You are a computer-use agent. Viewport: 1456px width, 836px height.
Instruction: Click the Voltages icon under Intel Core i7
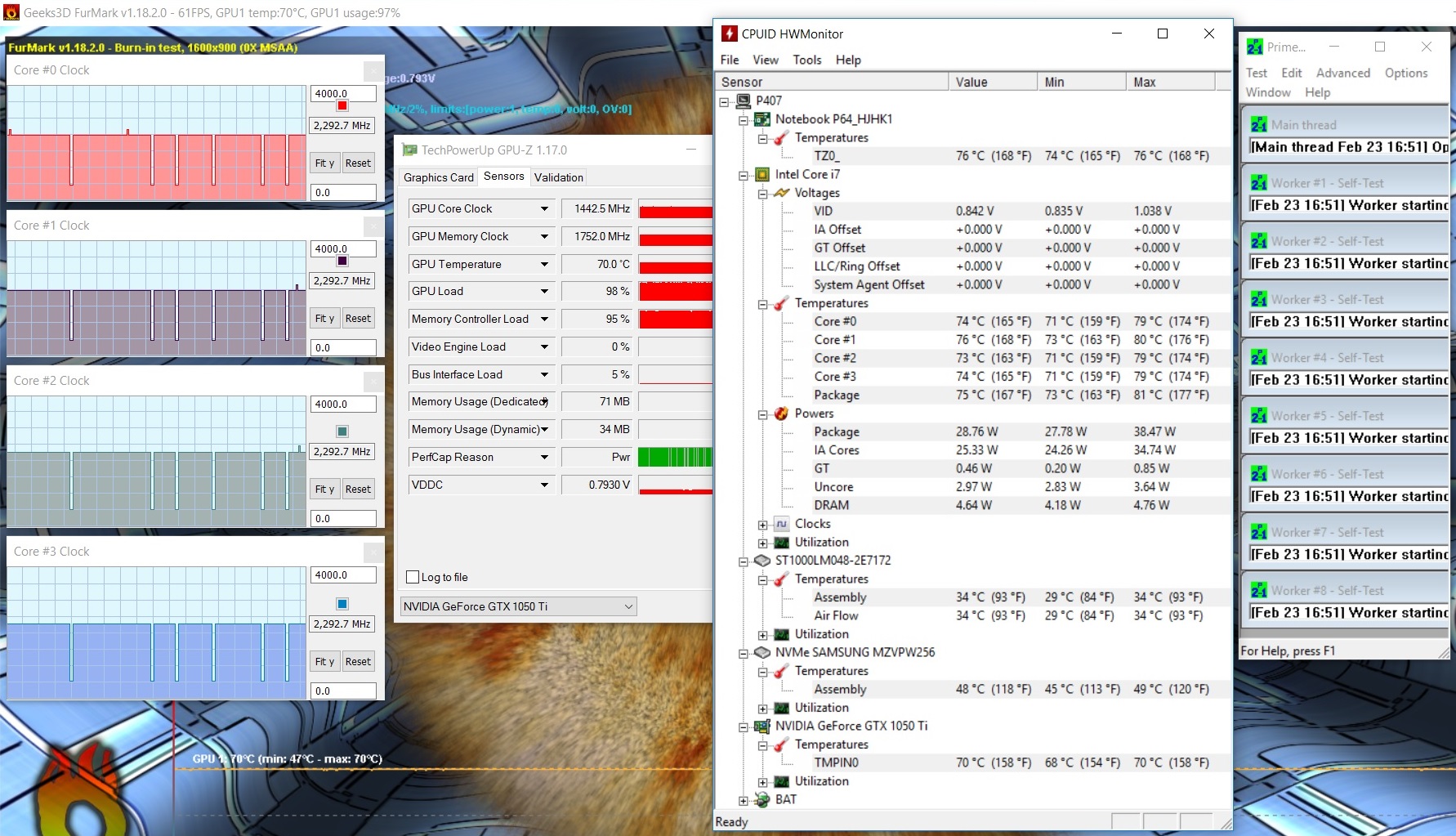coord(782,193)
